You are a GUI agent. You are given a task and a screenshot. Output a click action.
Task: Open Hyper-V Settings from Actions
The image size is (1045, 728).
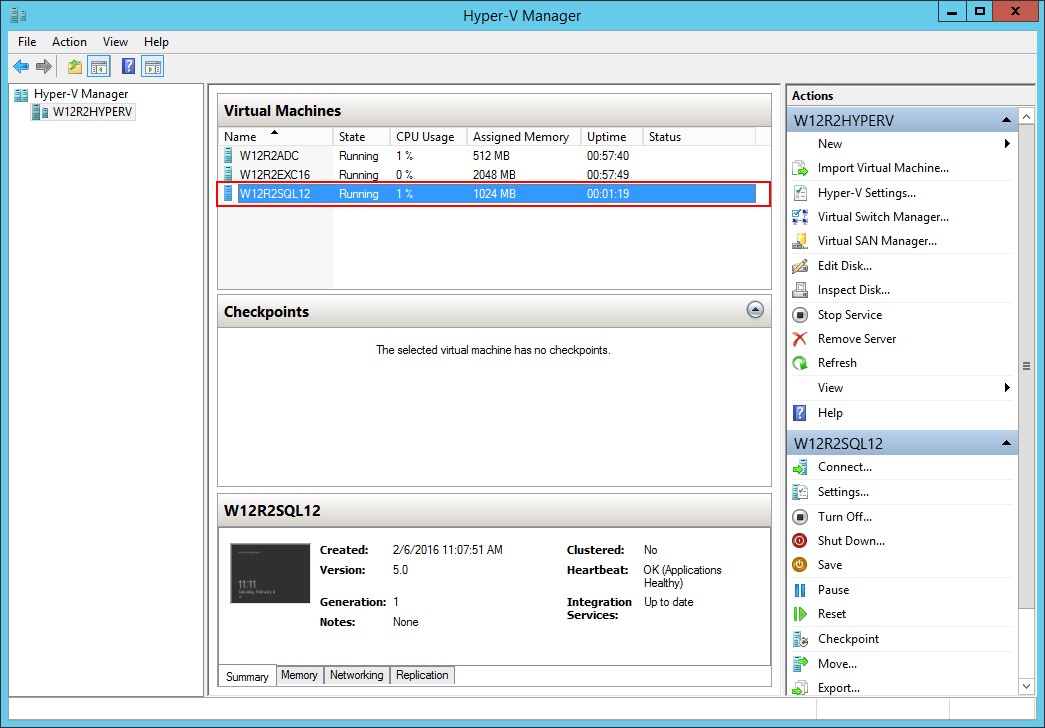pos(866,193)
